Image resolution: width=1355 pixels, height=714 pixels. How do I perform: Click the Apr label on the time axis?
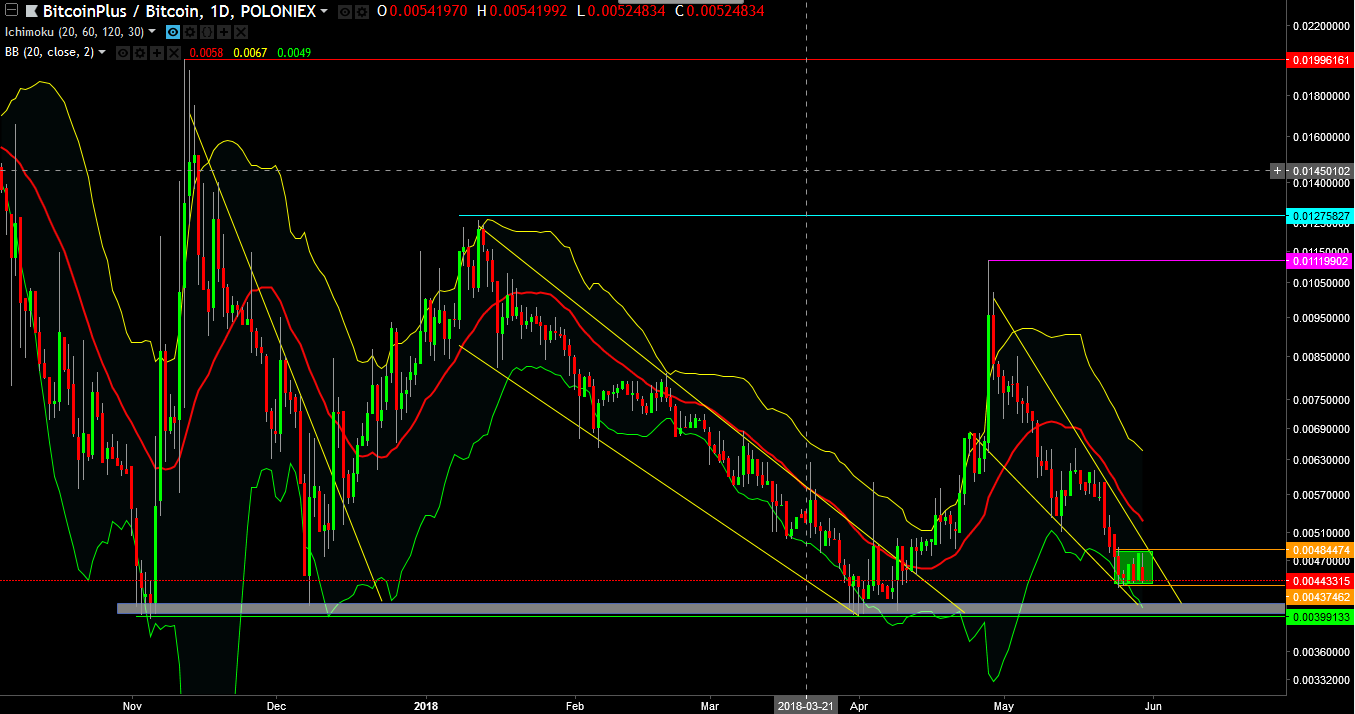(x=859, y=705)
